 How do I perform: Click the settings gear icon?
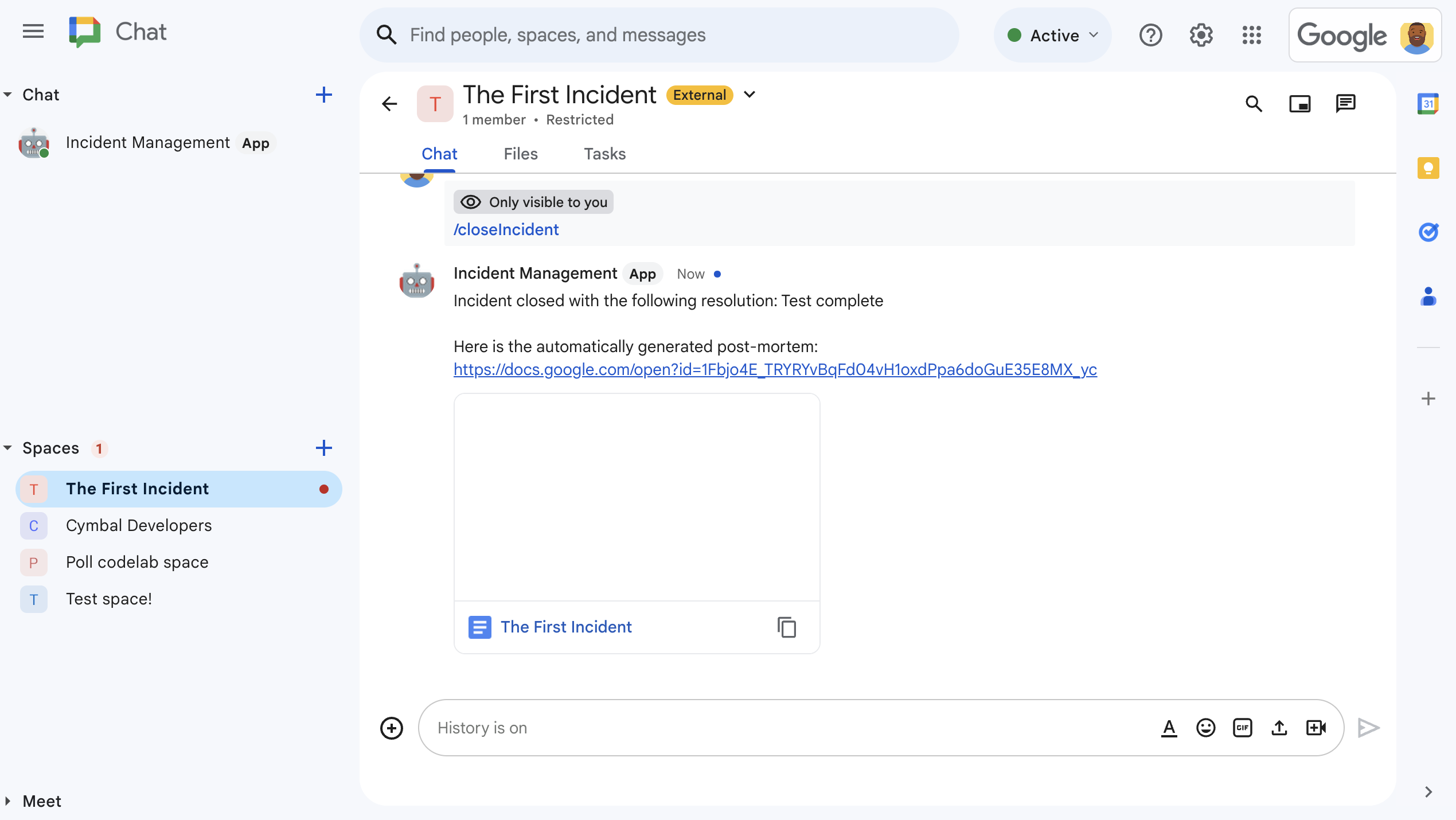click(1202, 35)
